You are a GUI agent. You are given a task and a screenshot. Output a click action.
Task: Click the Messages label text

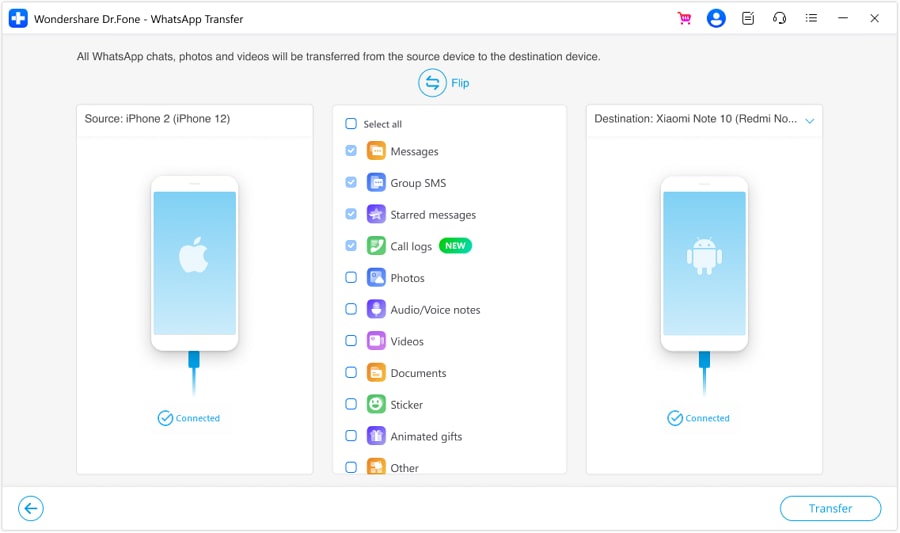[414, 151]
